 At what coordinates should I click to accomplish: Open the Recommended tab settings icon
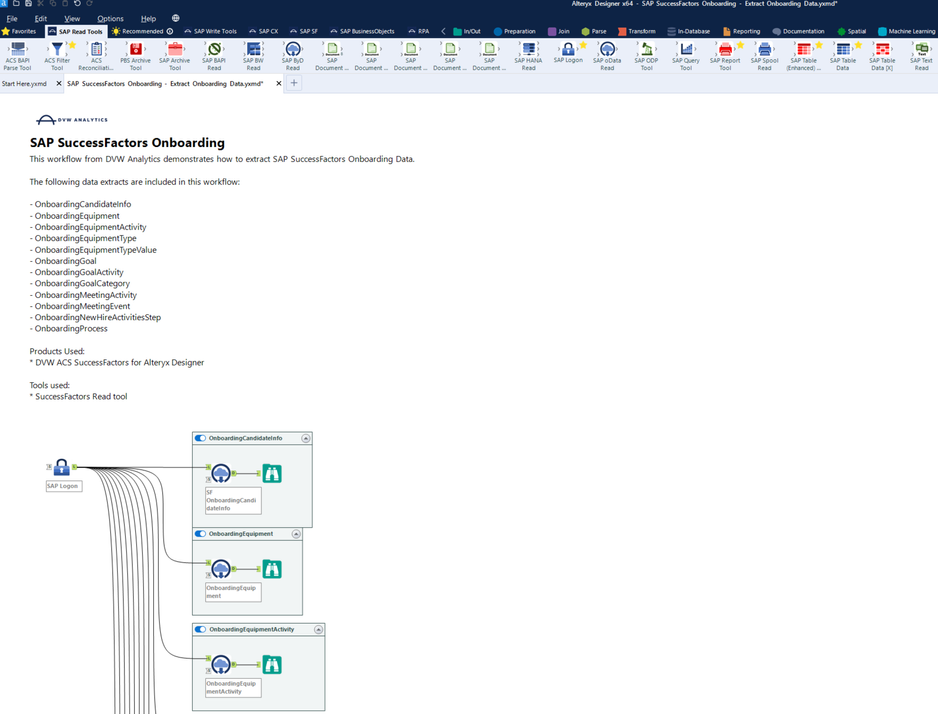coord(170,31)
